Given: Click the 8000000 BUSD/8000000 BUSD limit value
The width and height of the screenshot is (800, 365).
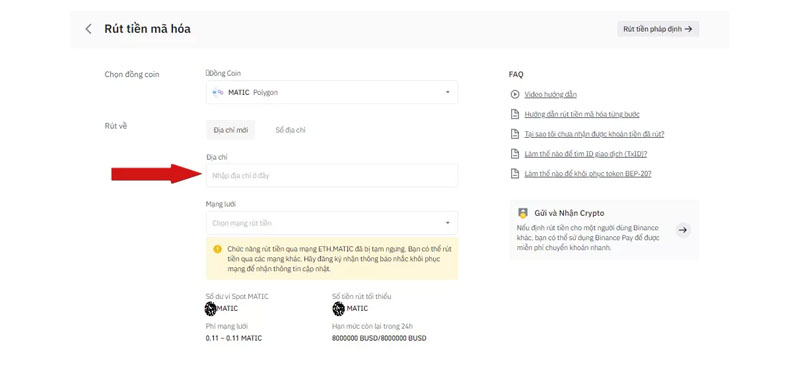Looking at the screenshot, I should [379, 338].
